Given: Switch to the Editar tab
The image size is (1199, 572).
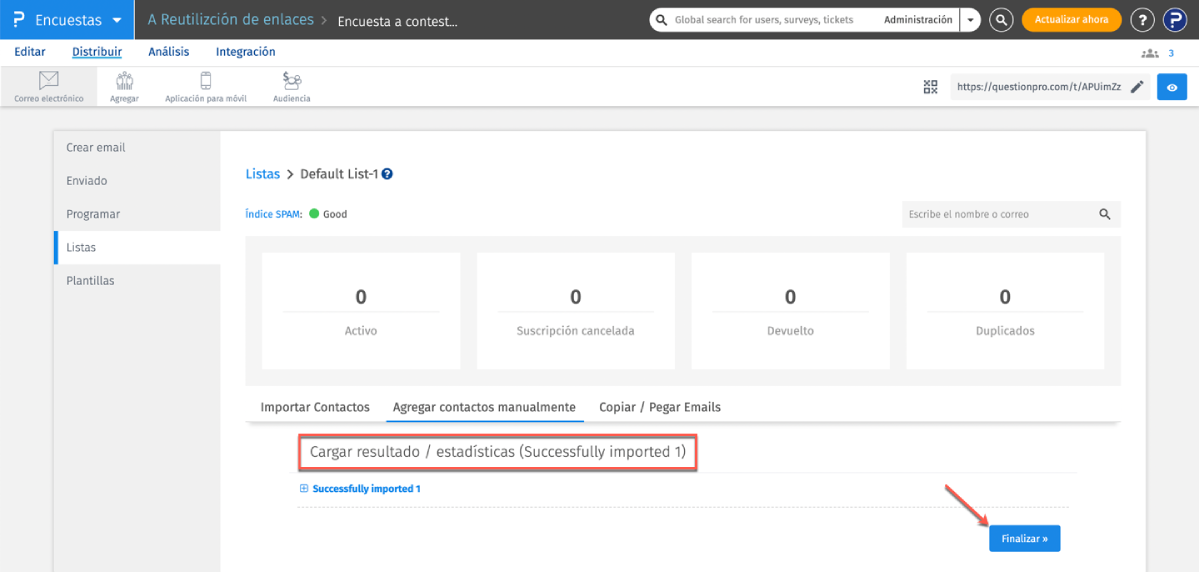Looking at the screenshot, I should tap(30, 52).
